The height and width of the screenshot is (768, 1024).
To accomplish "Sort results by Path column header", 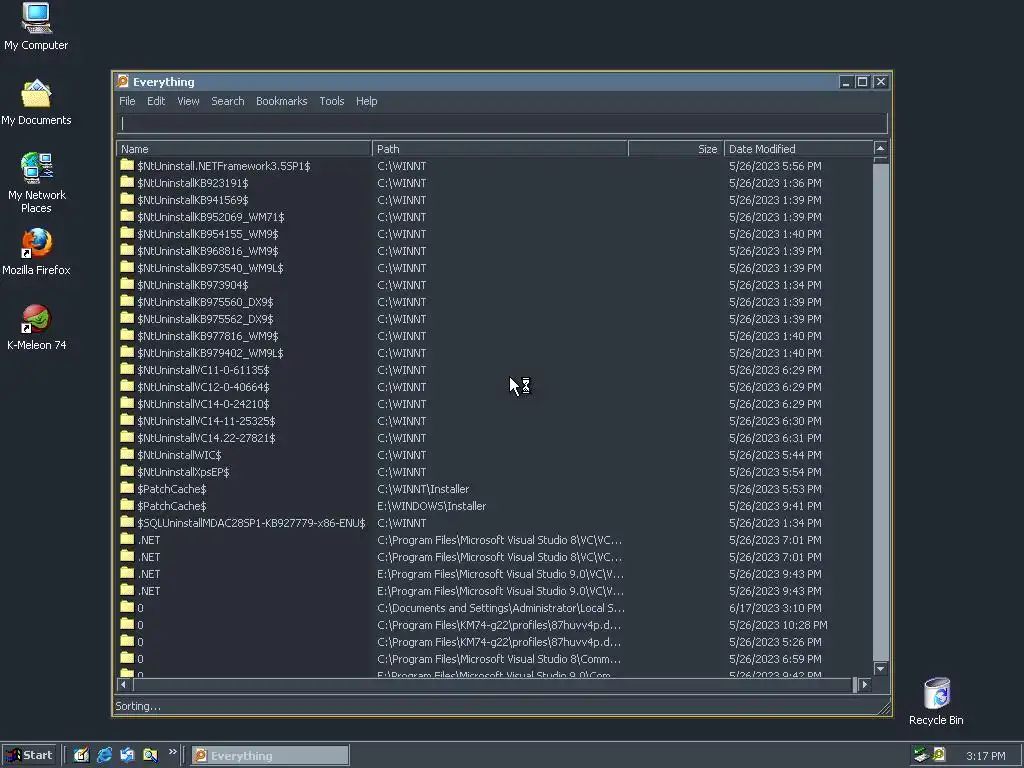I will pyautogui.click(x=500, y=149).
